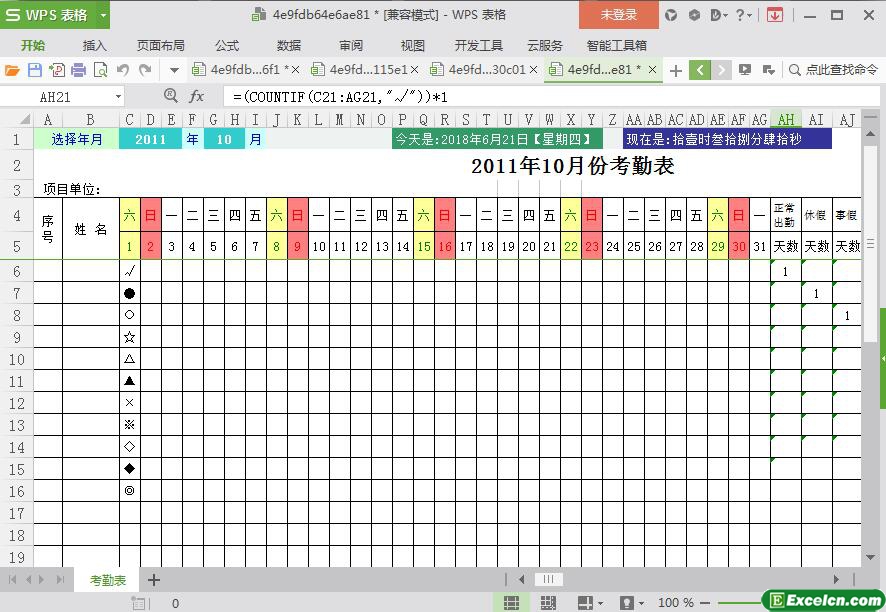886x612 pixels.
Task: Click the Undo arrow icon
Action: point(123,70)
